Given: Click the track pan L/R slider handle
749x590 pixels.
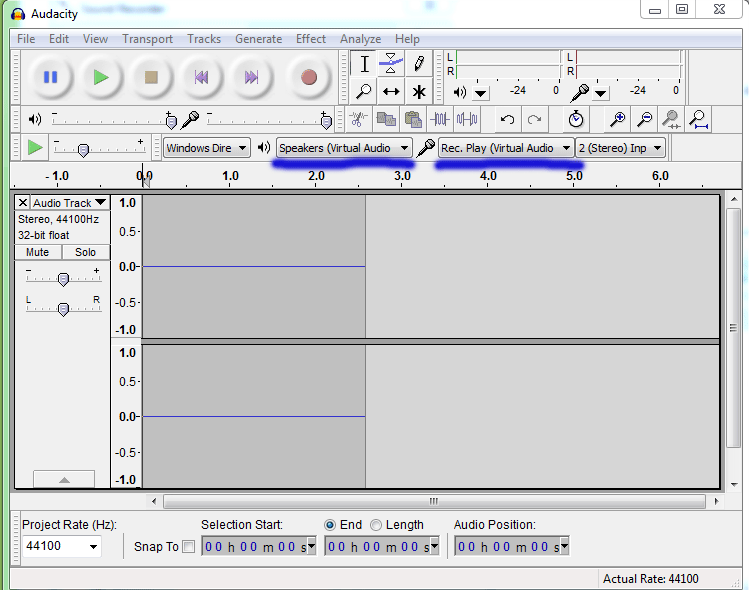Looking at the screenshot, I should [x=63, y=309].
